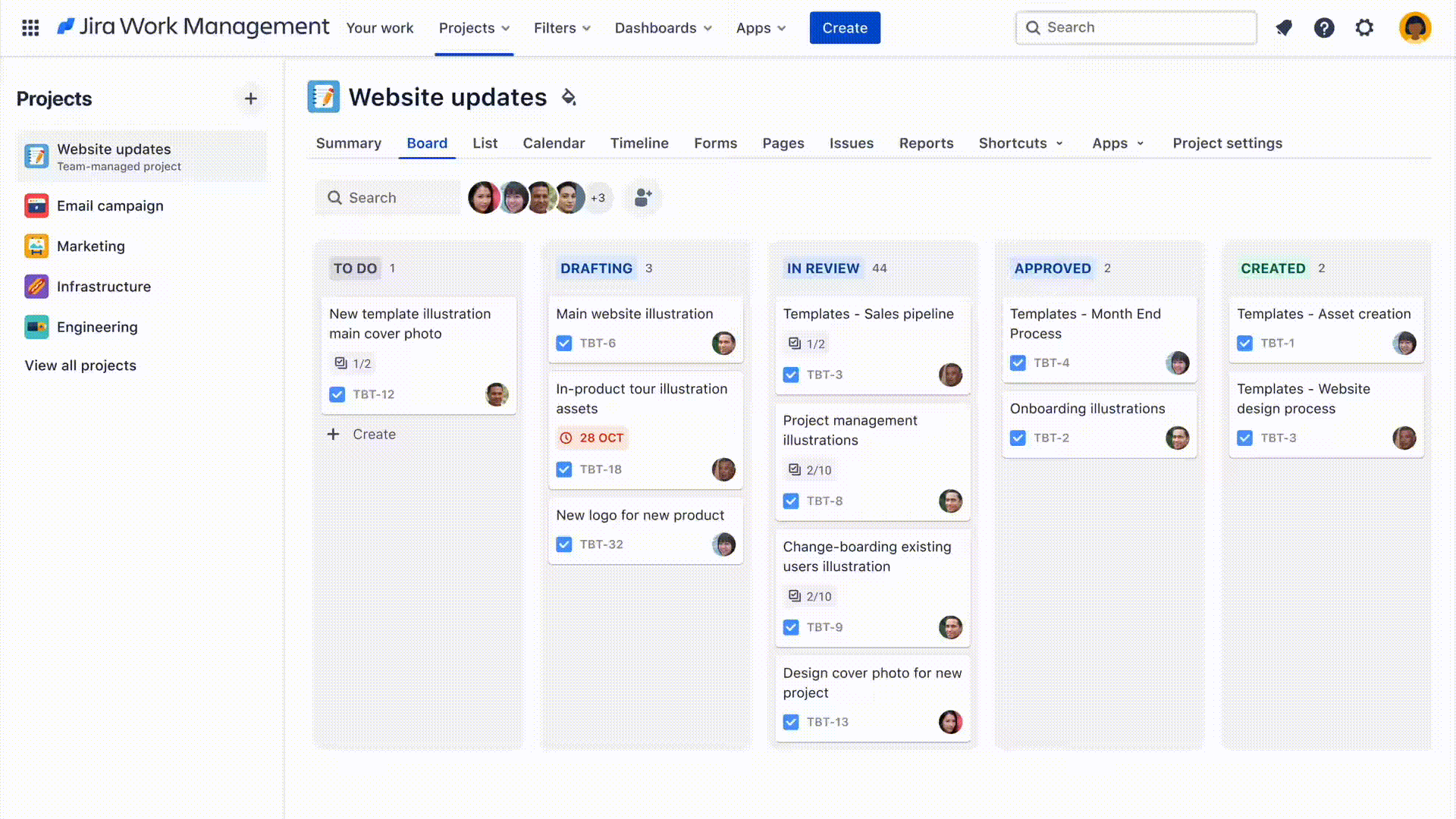Screen dimensions: 1456x819
Task: Switch to the Calendar tab
Action: (x=554, y=143)
